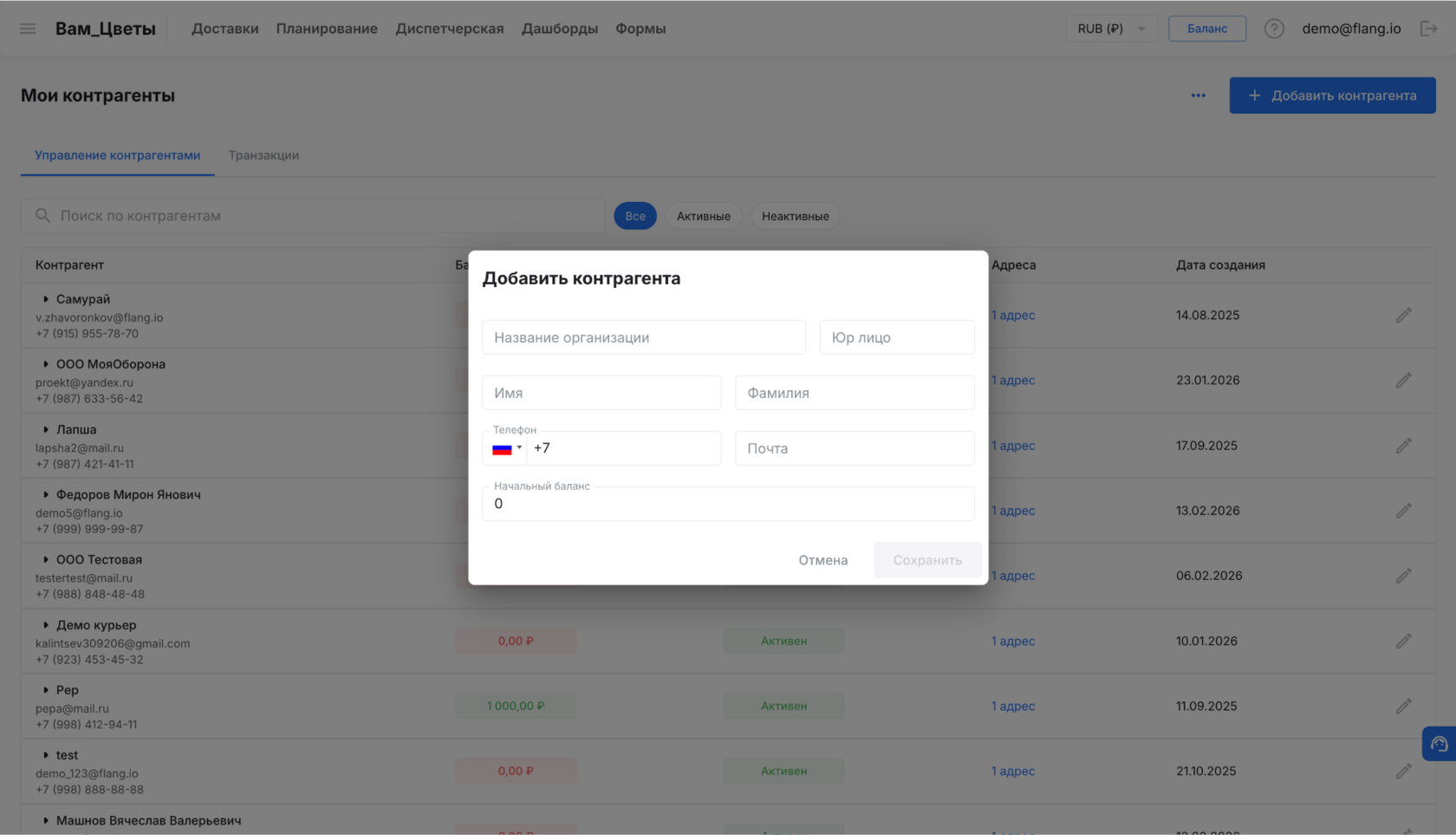Open the hamburger navigation menu

point(27,28)
